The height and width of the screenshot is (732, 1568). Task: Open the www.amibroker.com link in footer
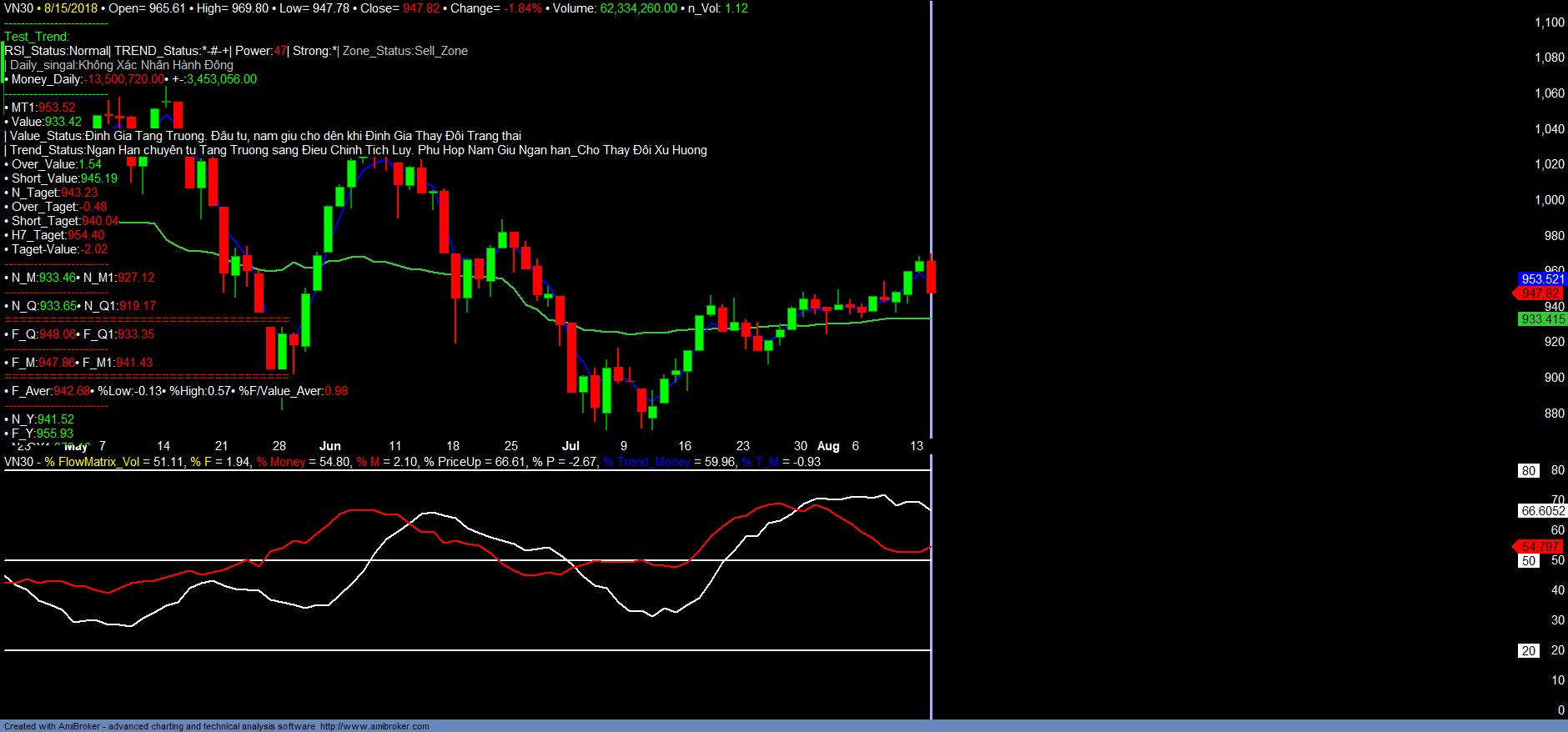click(x=374, y=726)
